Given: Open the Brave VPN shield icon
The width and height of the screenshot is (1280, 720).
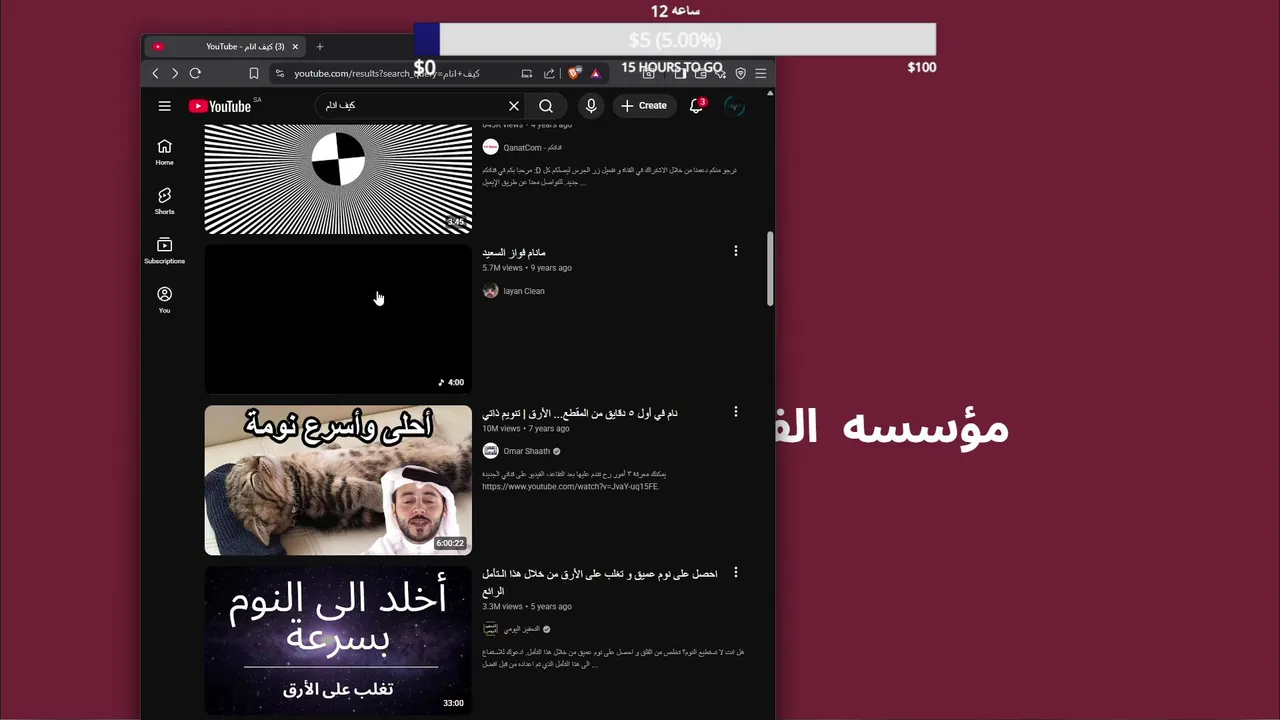Looking at the screenshot, I should (x=740, y=73).
